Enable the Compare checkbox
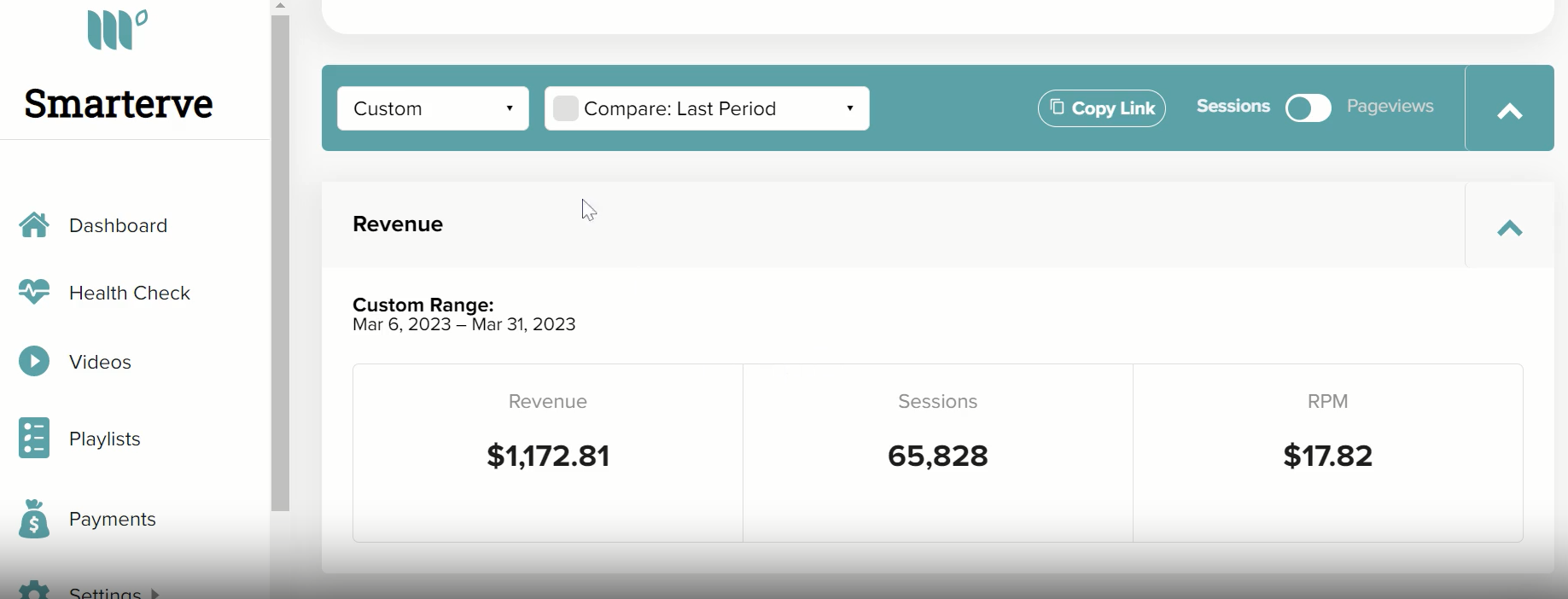1568x599 pixels. pos(566,108)
